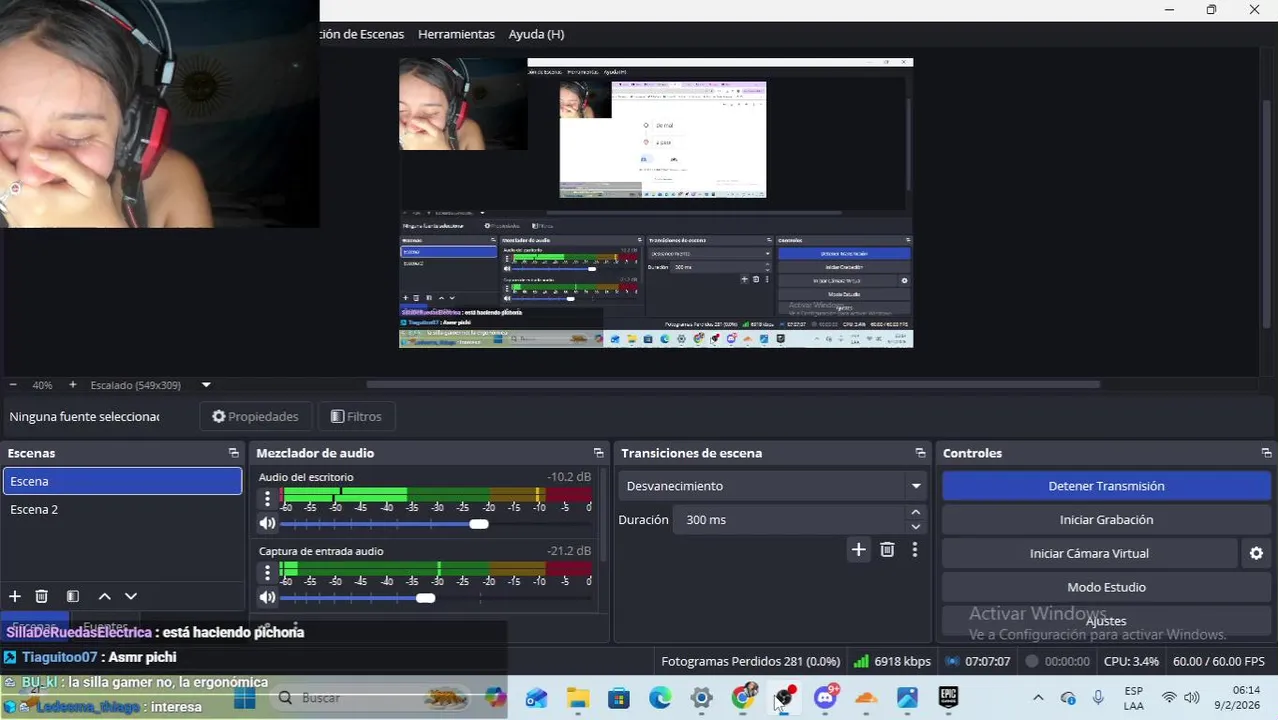Toggle microphone indicator in system tray
Image resolution: width=1278 pixels, height=720 pixels.
click(x=1098, y=697)
